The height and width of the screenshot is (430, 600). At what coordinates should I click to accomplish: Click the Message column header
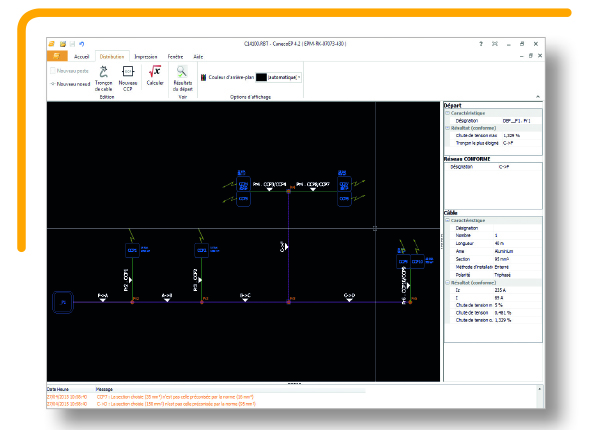pyautogui.click(x=104, y=389)
